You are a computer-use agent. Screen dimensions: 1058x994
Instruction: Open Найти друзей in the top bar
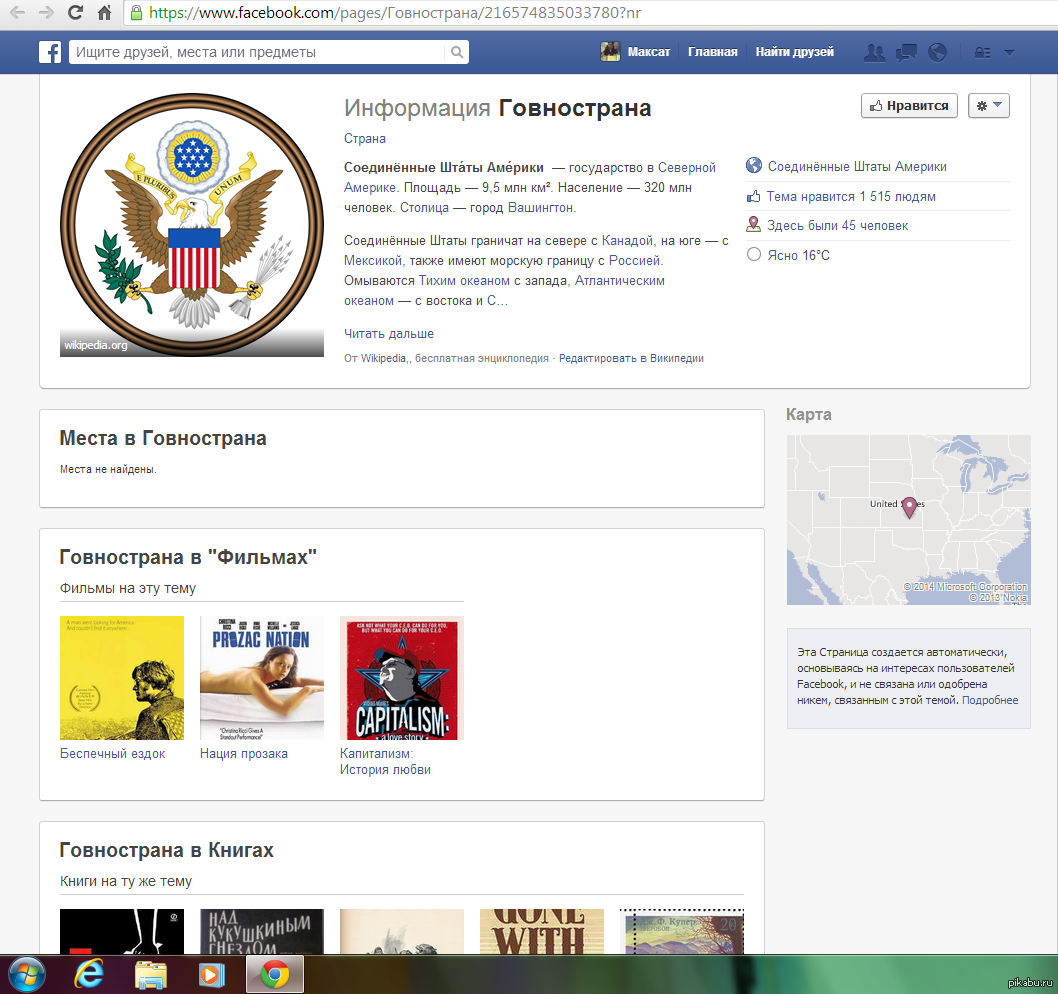pyautogui.click(x=794, y=52)
